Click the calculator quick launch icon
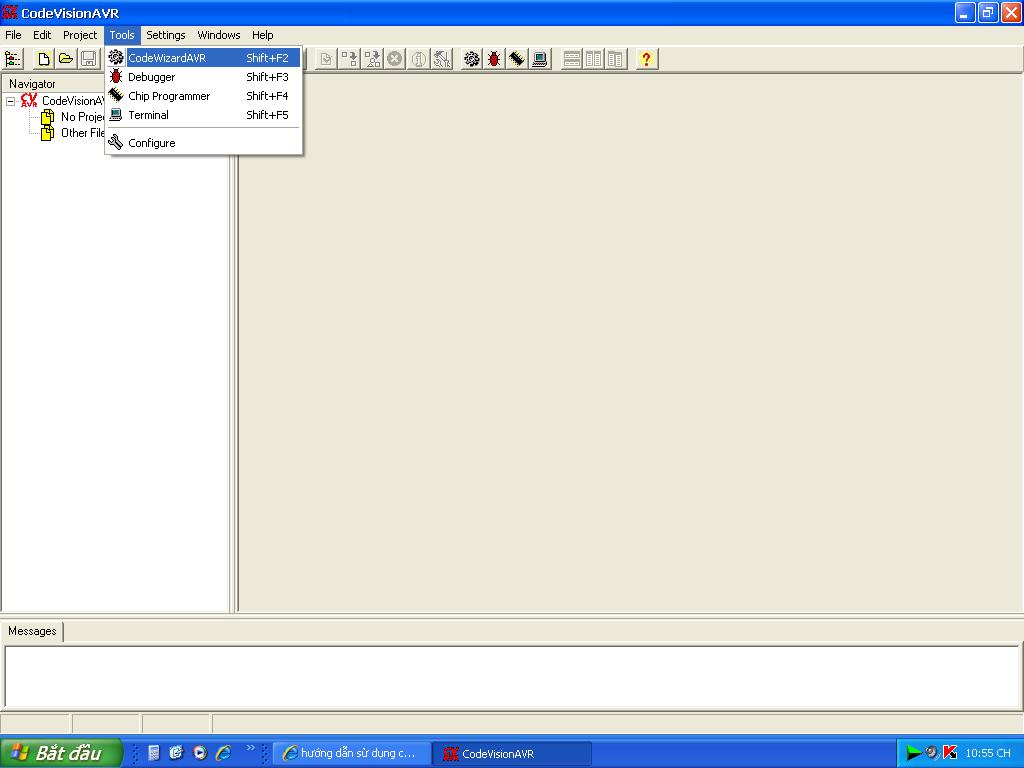The width and height of the screenshot is (1024, 768). (153, 753)
